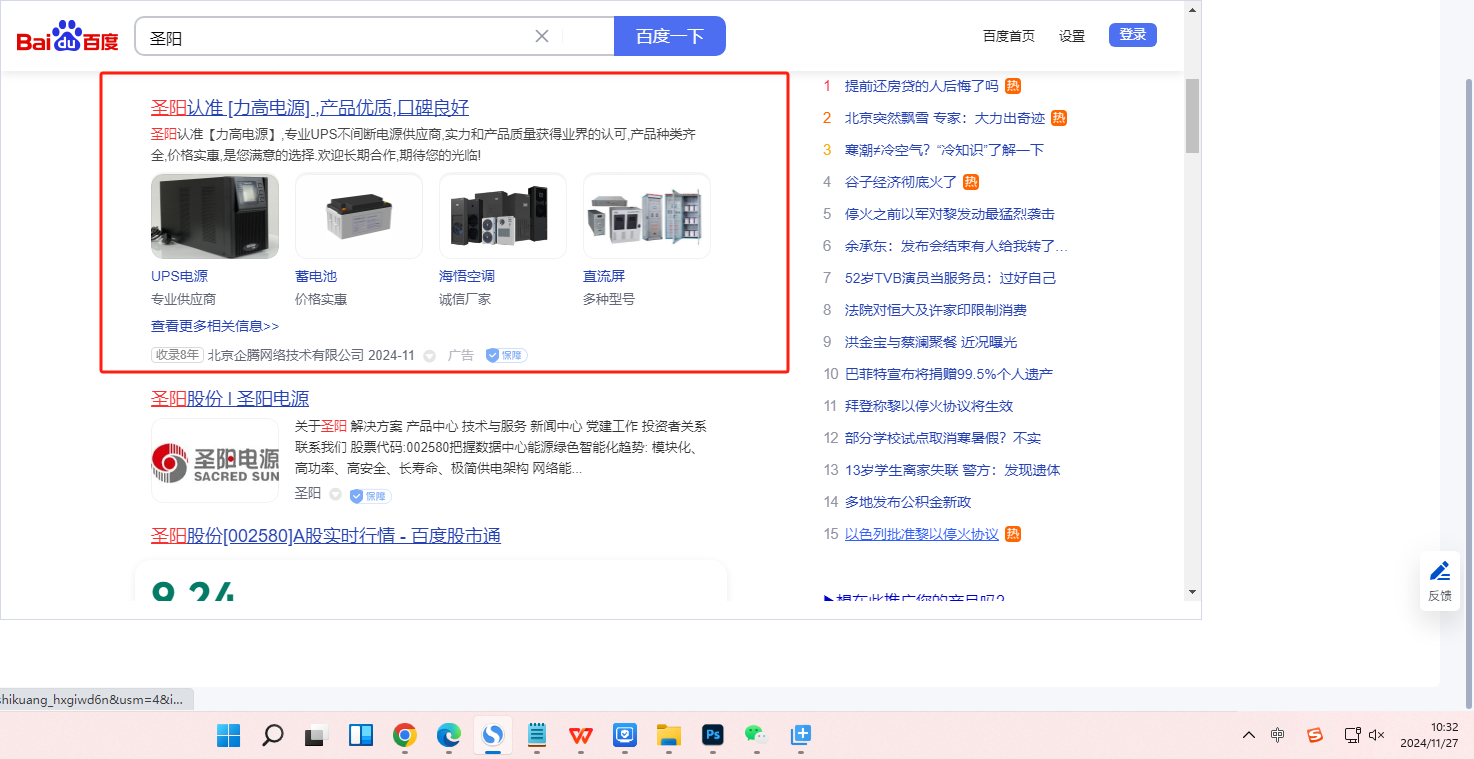Click the 登录 login button

pos(1132,35)
